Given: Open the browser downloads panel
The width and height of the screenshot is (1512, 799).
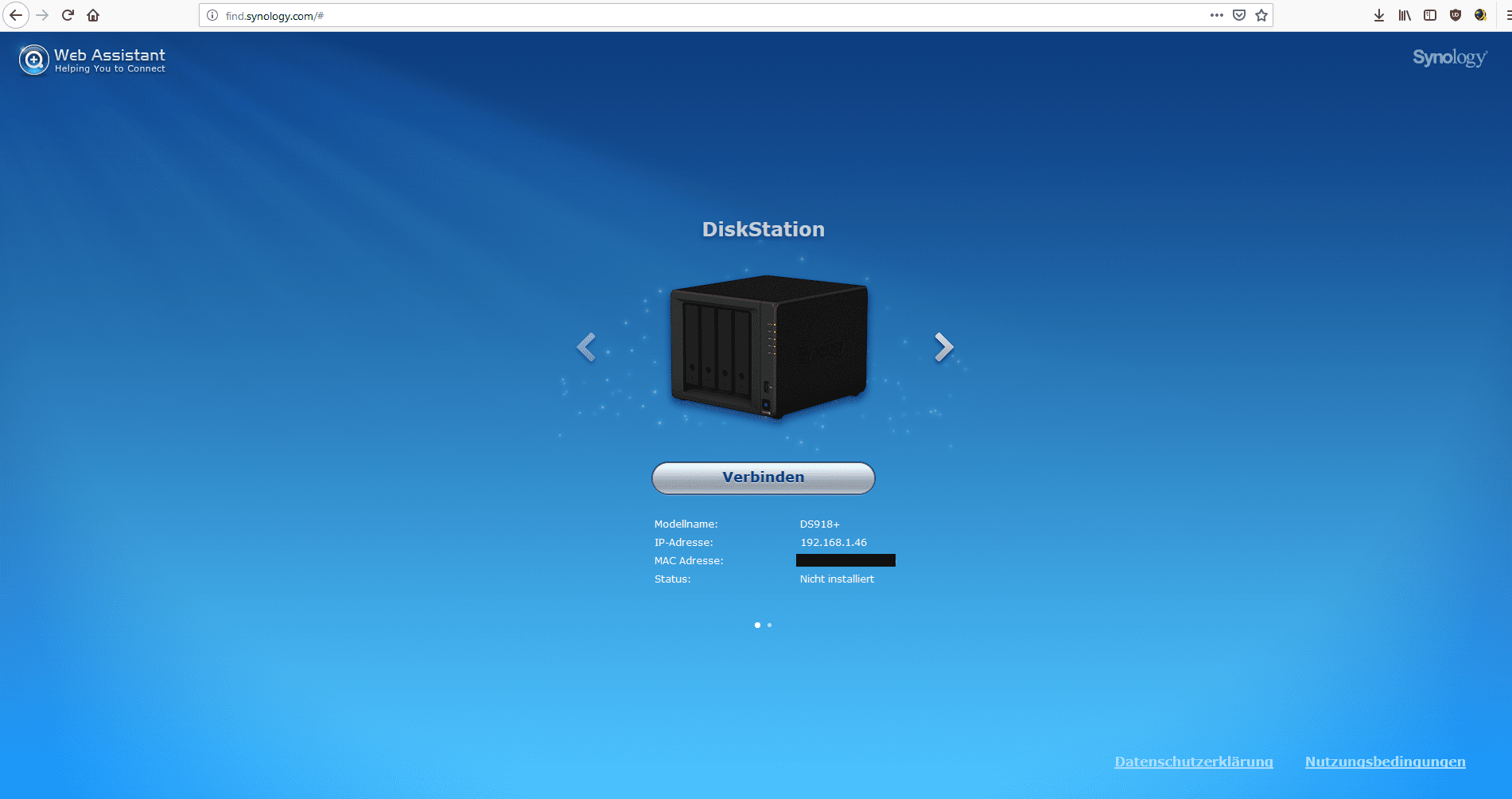Looking at the screenshot, I should pos(1379,15).
